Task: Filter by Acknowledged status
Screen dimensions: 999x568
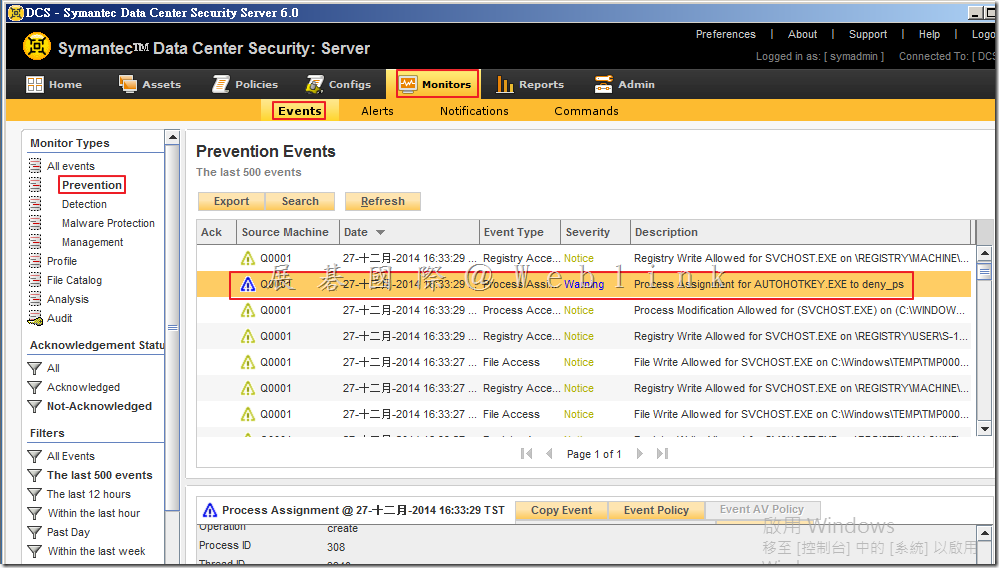Action: click(x=83, y=387)
